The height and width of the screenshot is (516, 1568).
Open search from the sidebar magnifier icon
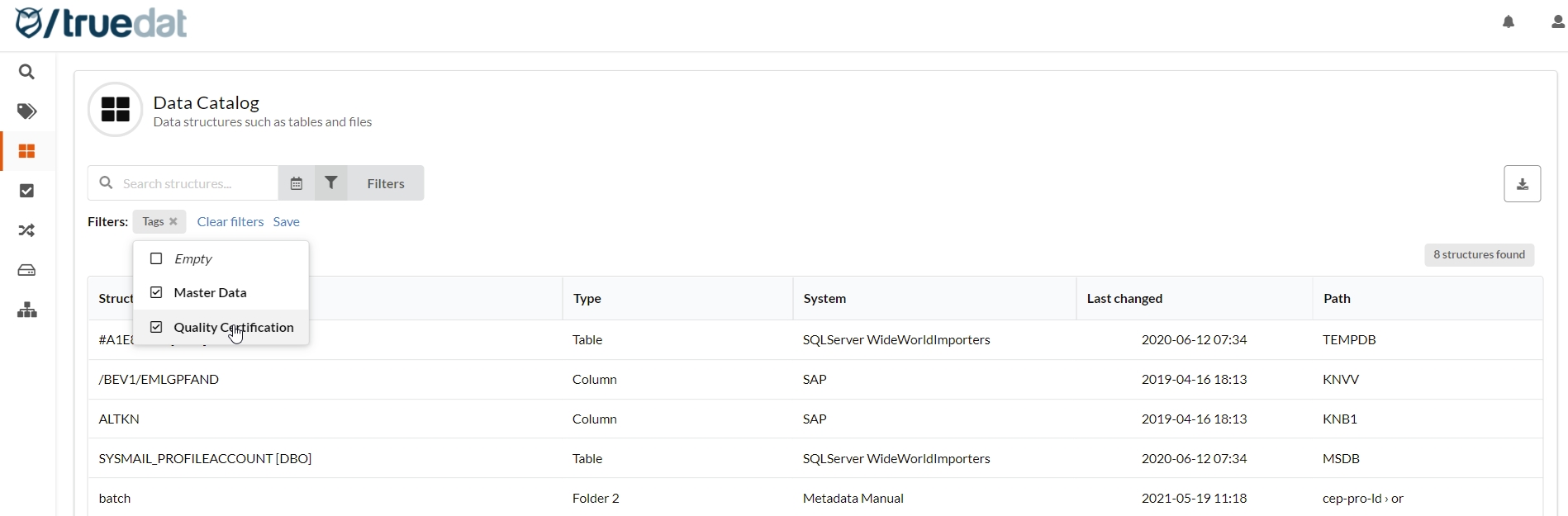(x=27, y=73)
